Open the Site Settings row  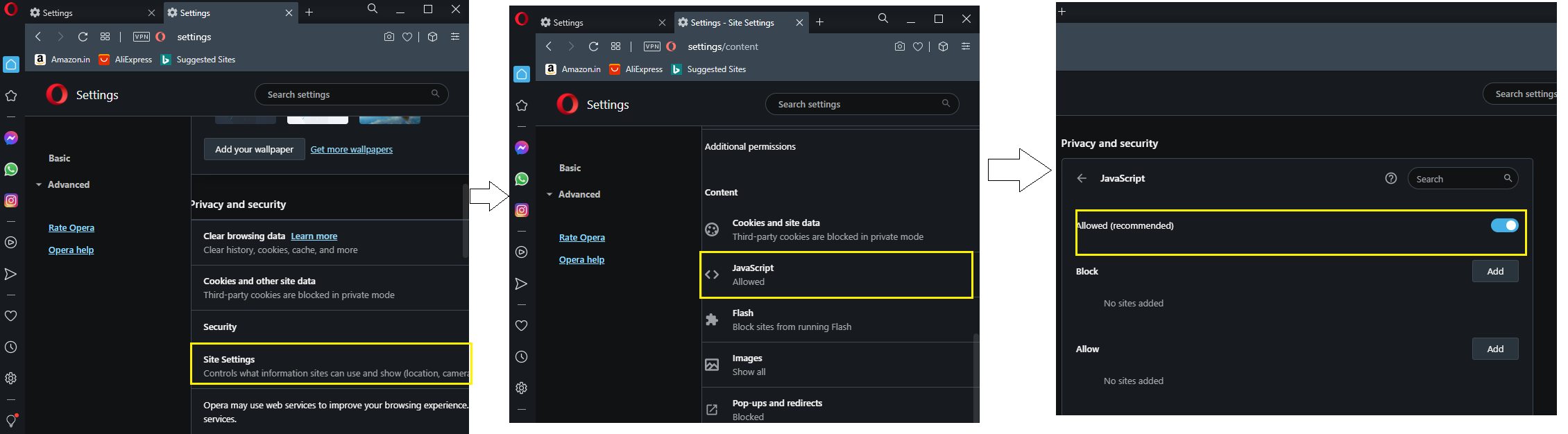click(330, 365)
